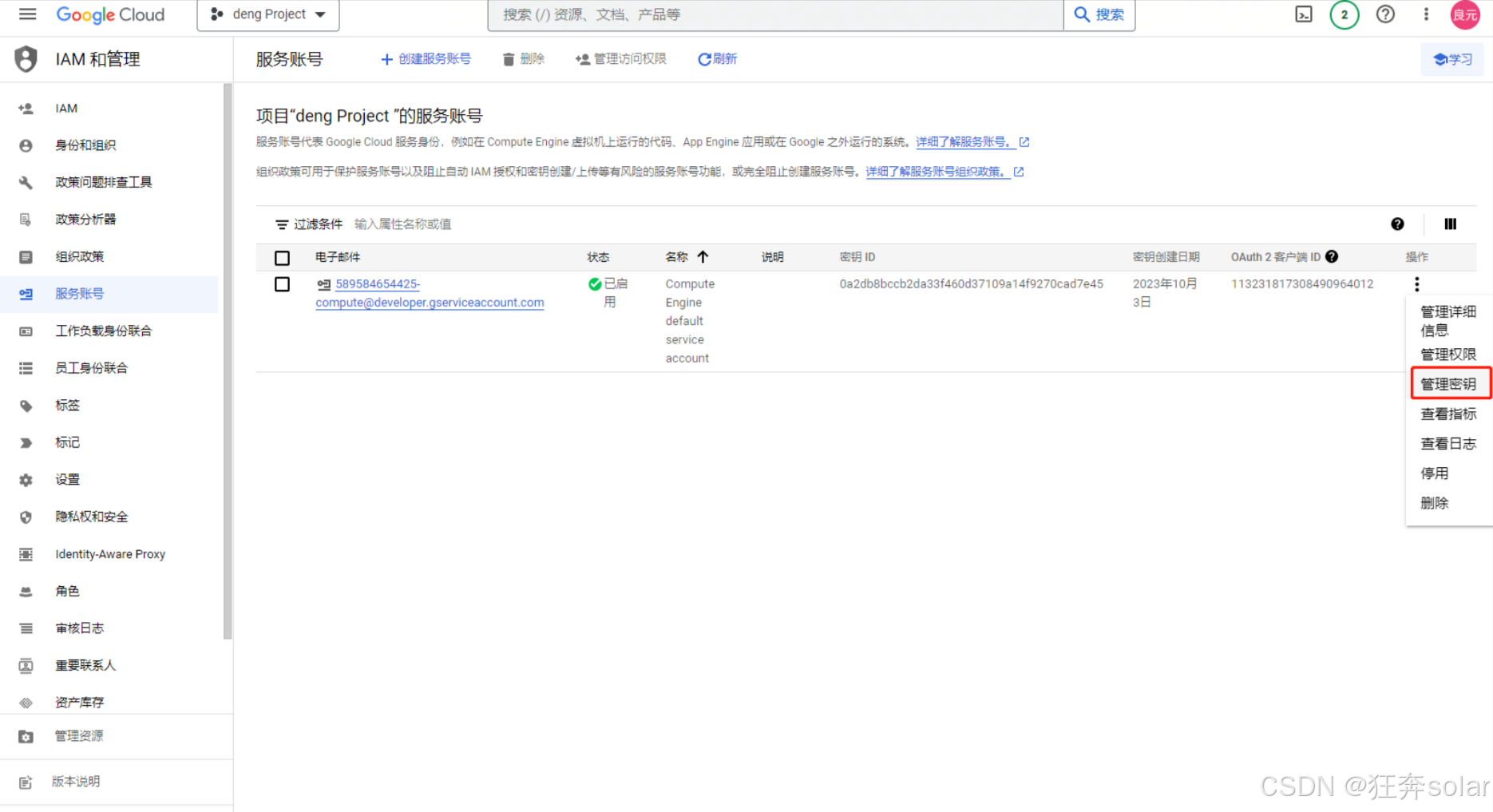Sort by 名称 column arrow
The width and height of the screenshot is (1493, 812).
click(703, 257)
